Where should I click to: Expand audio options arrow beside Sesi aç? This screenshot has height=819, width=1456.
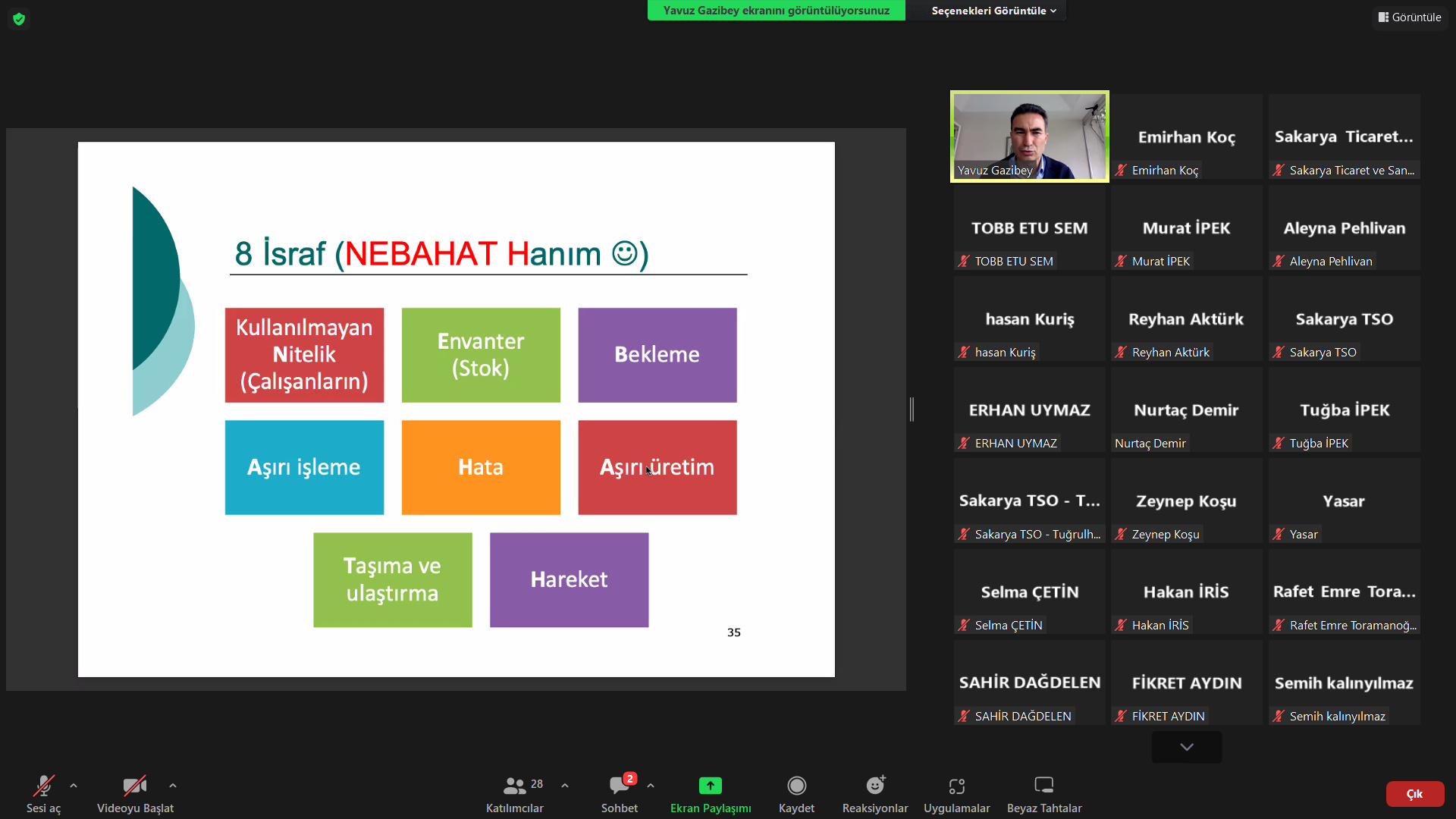[74, 786]
